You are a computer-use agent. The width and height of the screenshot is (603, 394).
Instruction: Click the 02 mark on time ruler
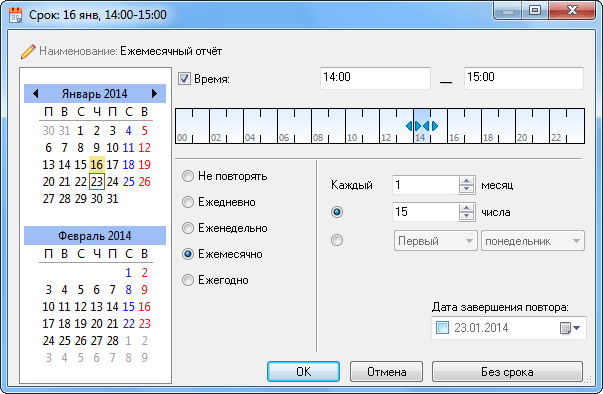pyautogui.click(x=216, y=138)
